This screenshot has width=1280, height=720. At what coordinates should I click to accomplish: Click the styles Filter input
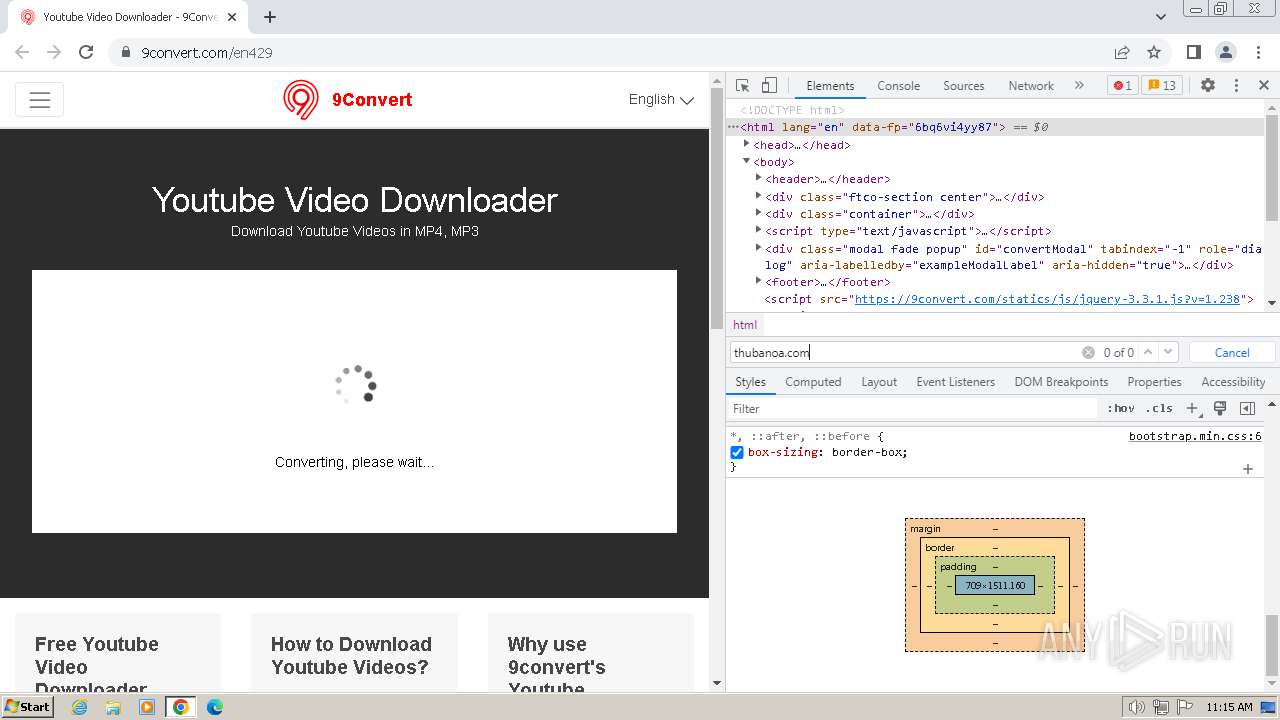[912, 408]
